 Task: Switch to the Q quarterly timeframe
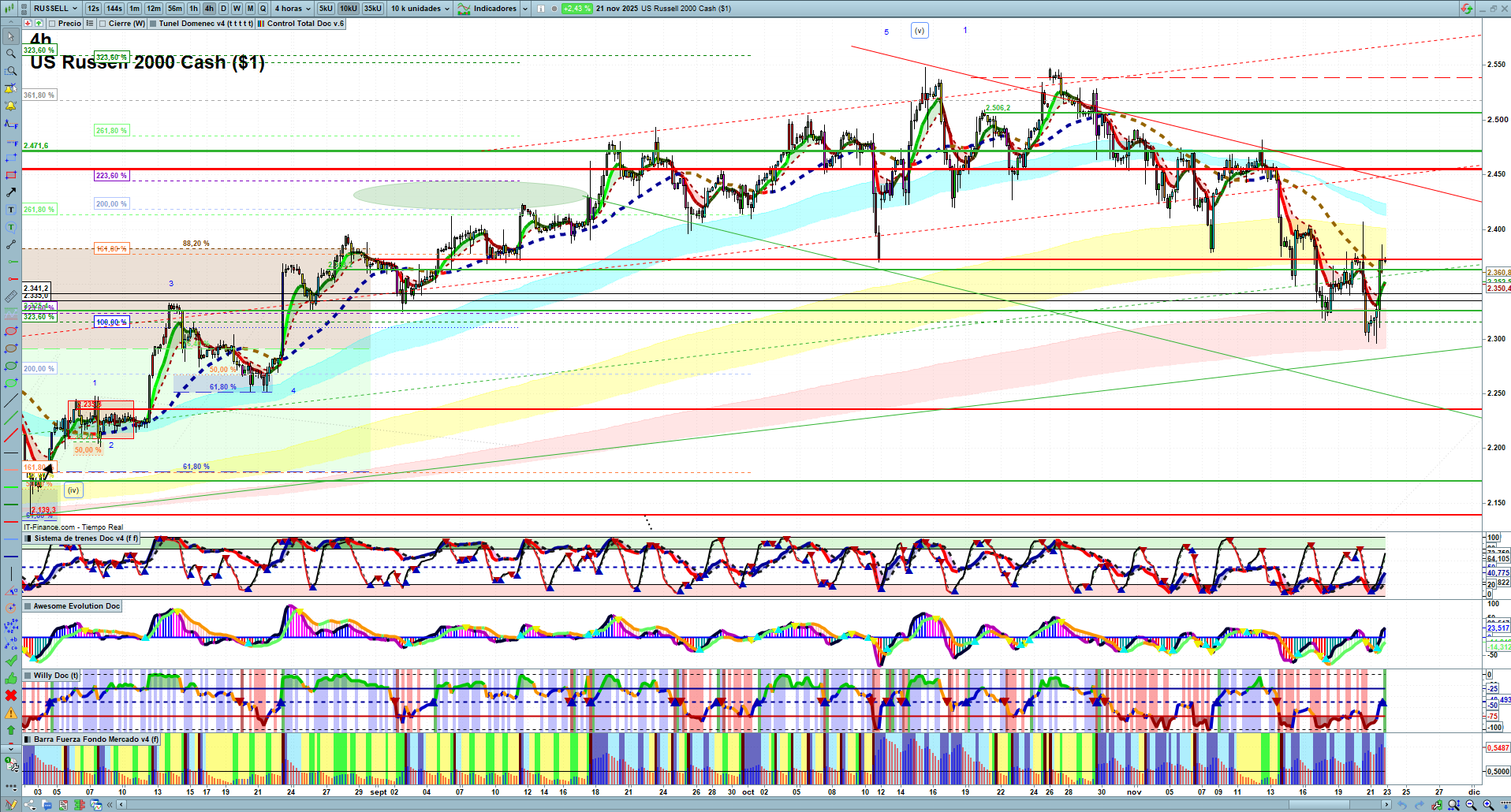pos(263,9)
